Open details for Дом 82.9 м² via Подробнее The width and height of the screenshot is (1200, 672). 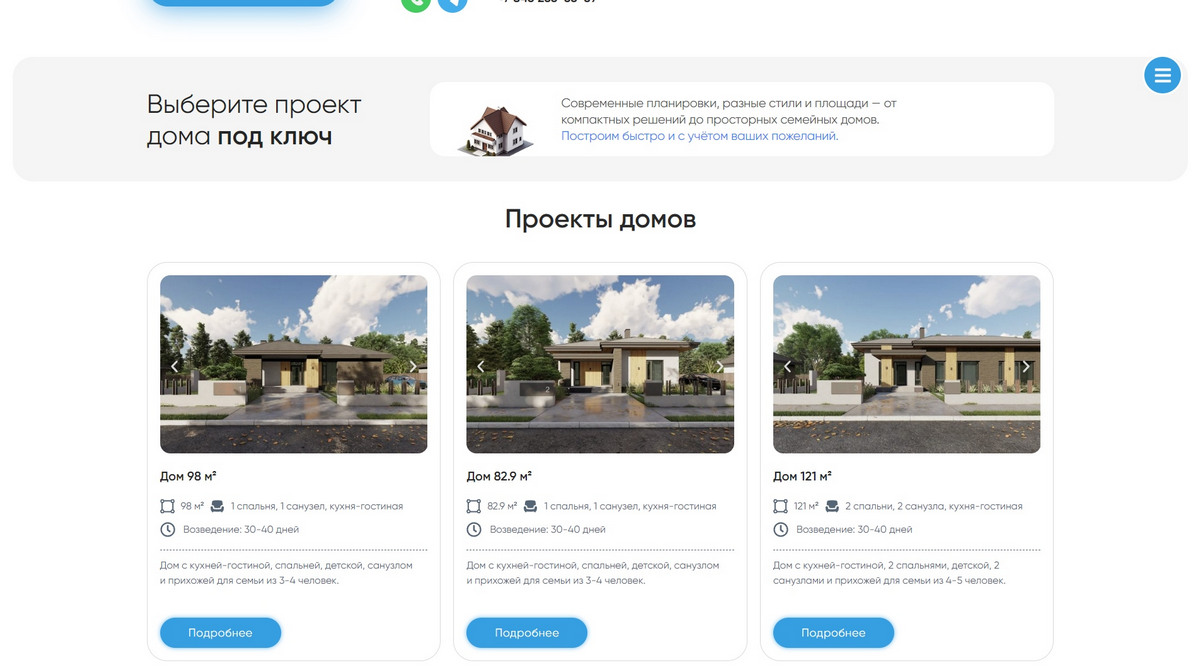click(527, 633)
